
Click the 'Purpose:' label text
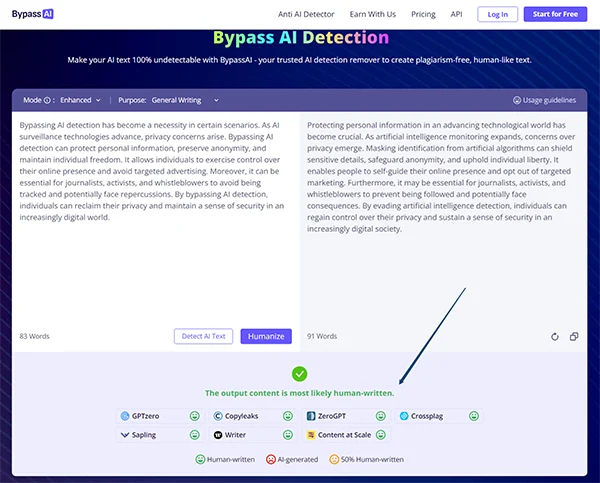(x=132, y=100)
